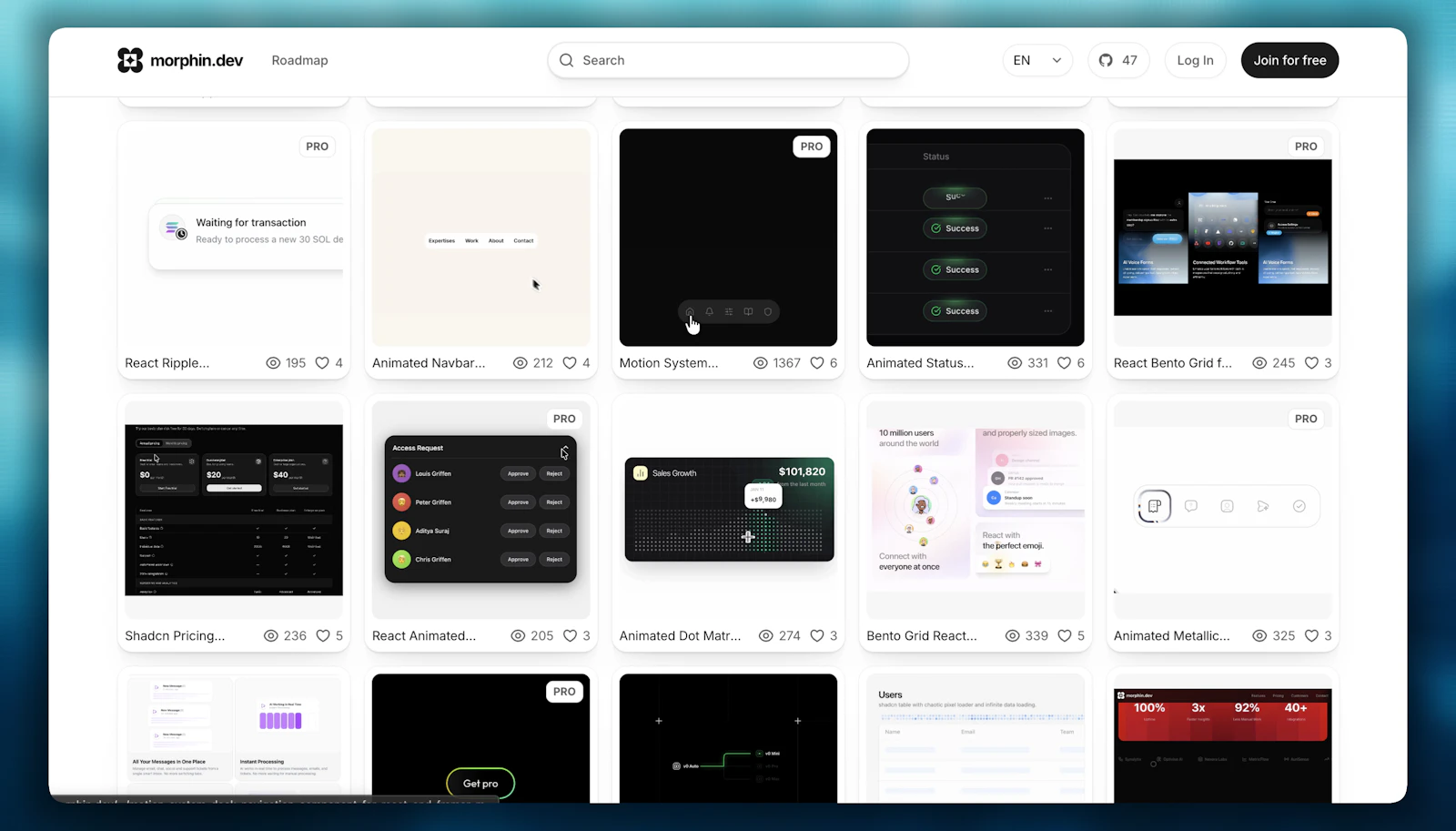
Task: Click the PRO badge on React Ripple card
Action: click(x=318, y=147)
